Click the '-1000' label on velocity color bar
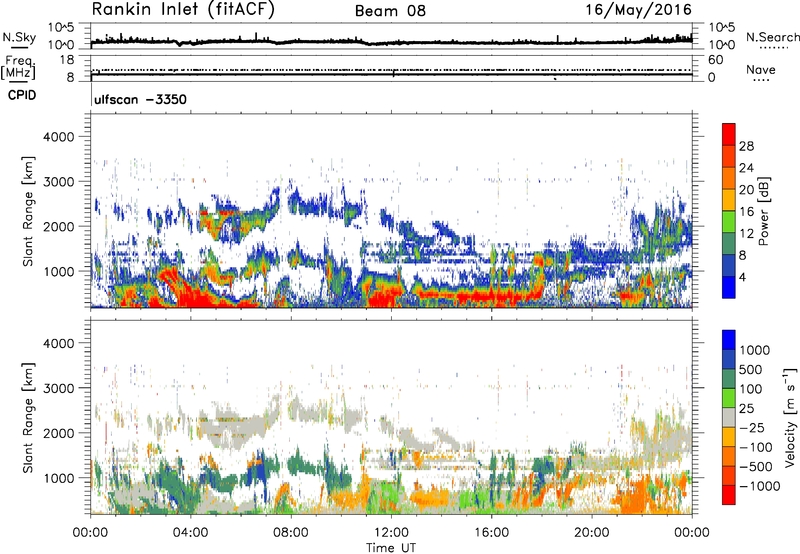 pos(759,486)
